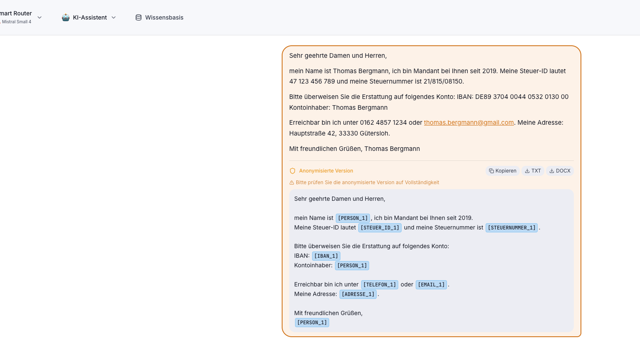
Task: Expand the KI-Assistent dropdown chevron
Action: coord(114,18)
